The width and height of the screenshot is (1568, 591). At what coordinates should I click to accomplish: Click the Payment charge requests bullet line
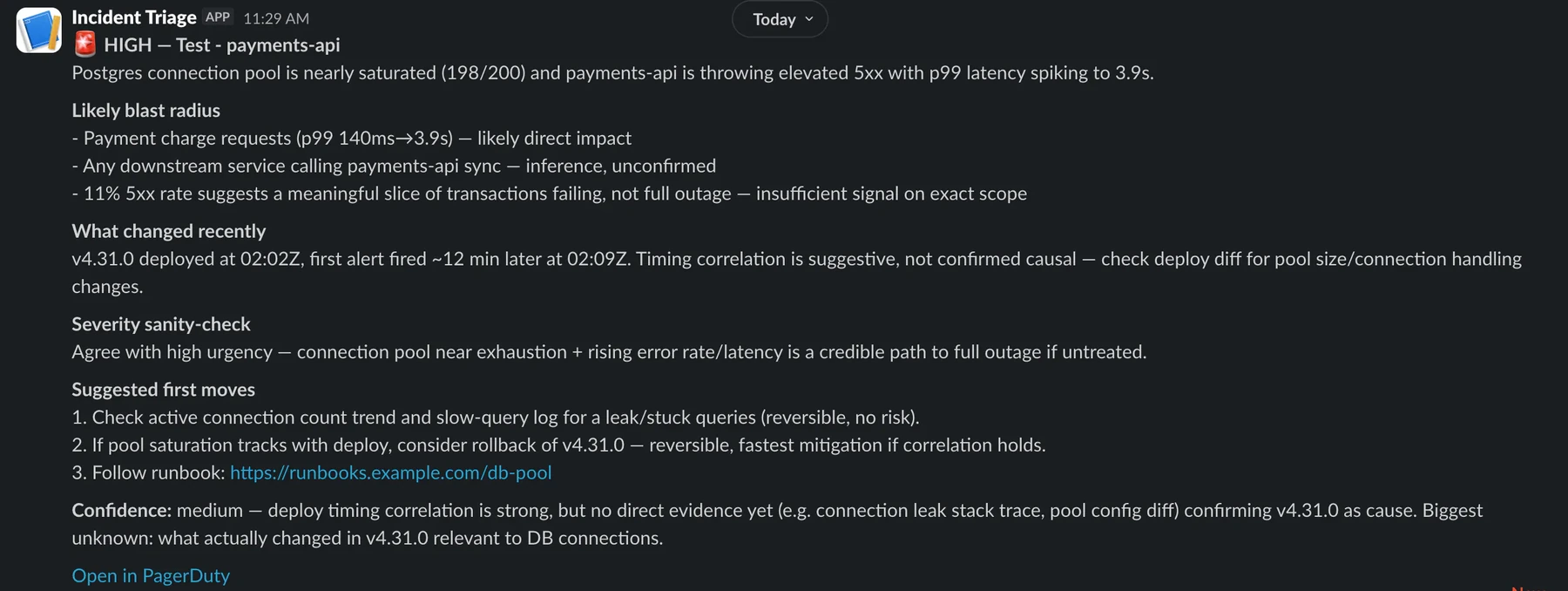[x=351, y=138]
